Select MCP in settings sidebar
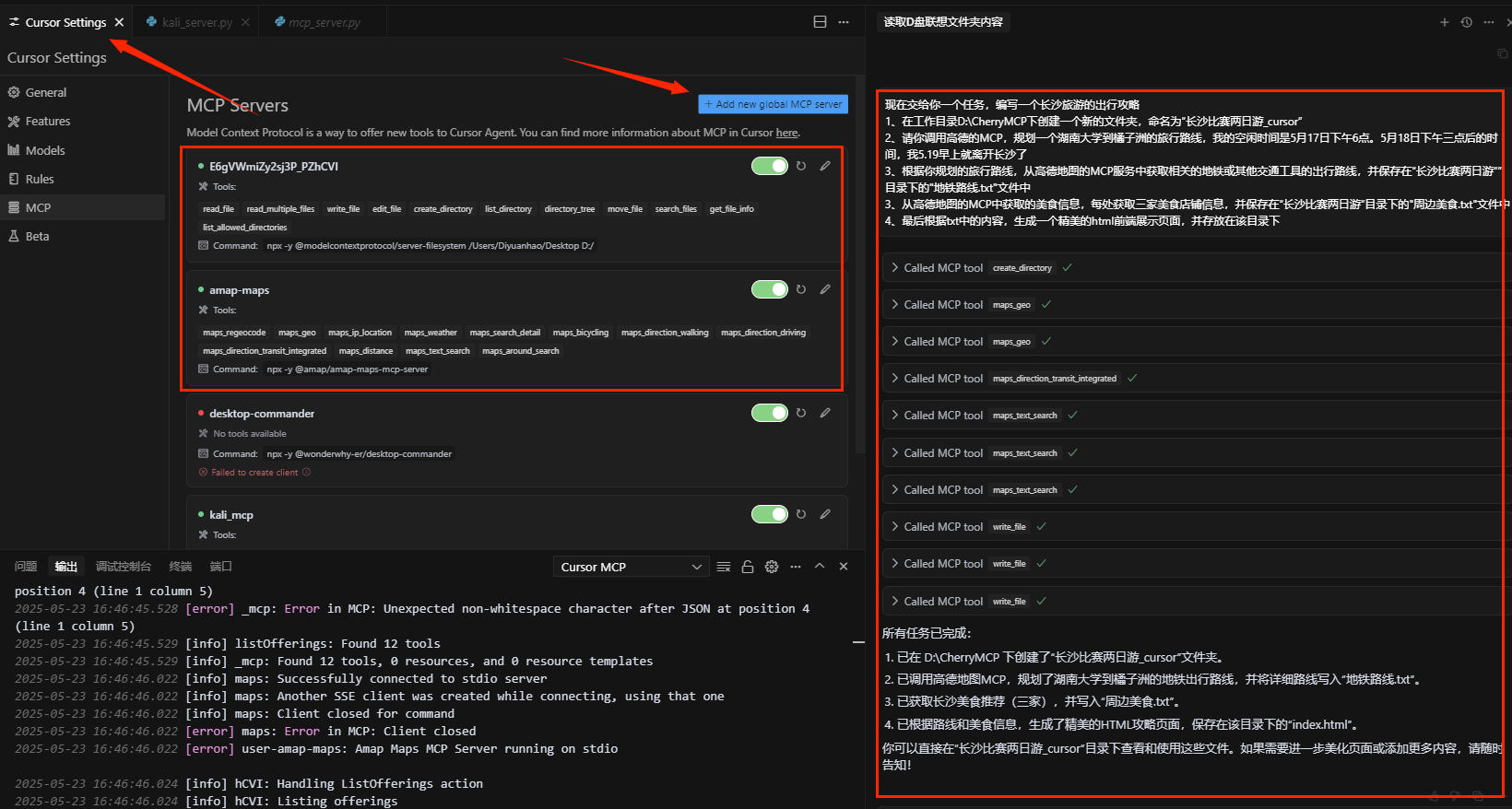 click(x=83, y=207)
